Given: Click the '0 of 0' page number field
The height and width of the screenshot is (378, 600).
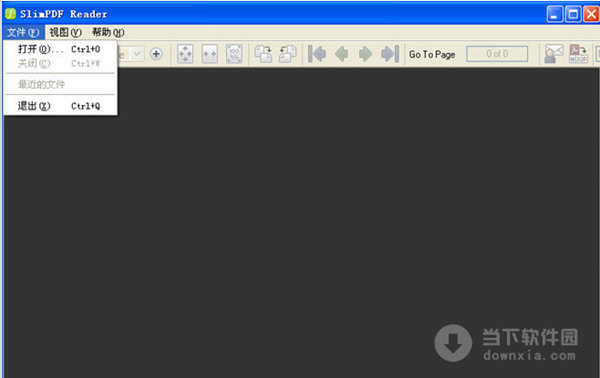Looking at the screenshot, I should coord(497,54).
